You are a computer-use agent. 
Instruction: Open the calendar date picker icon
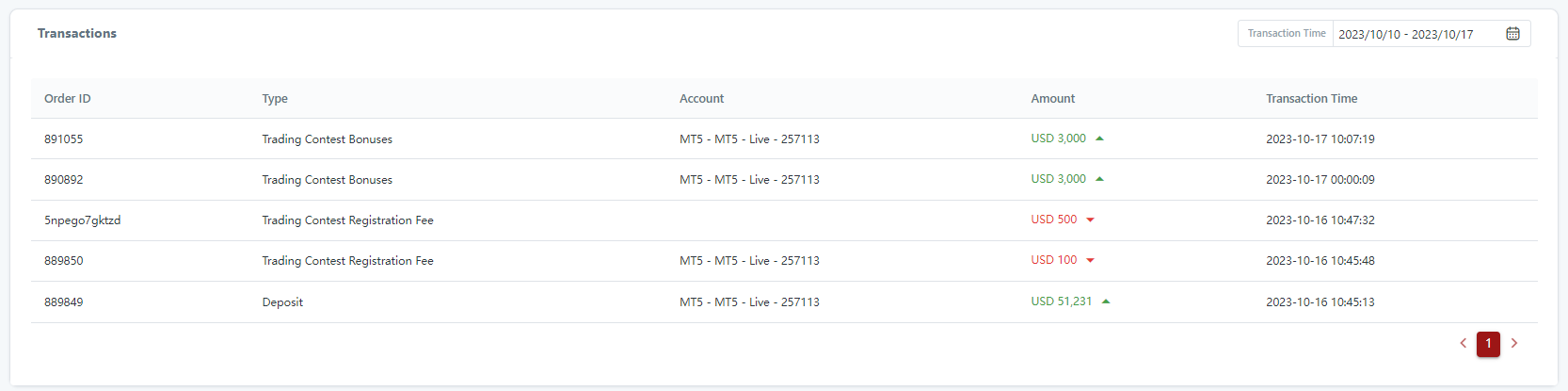pos(1512,34)
